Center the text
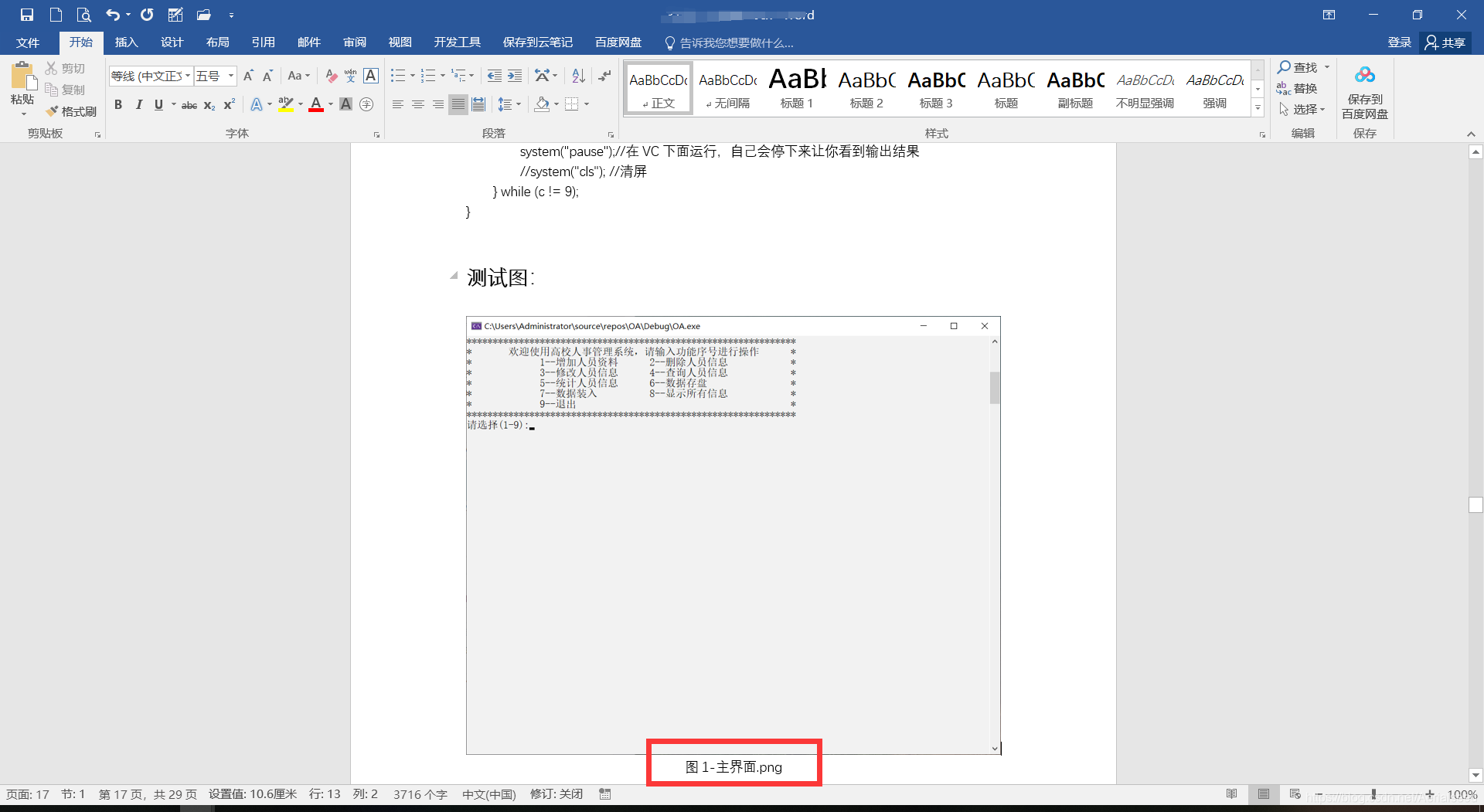This screenshot has height=812, width=1484. coord(418,104)
